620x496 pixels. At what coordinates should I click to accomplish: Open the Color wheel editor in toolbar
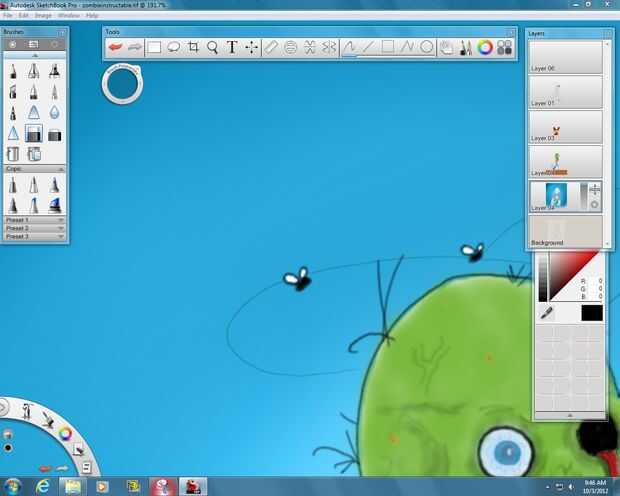(485, 47)
